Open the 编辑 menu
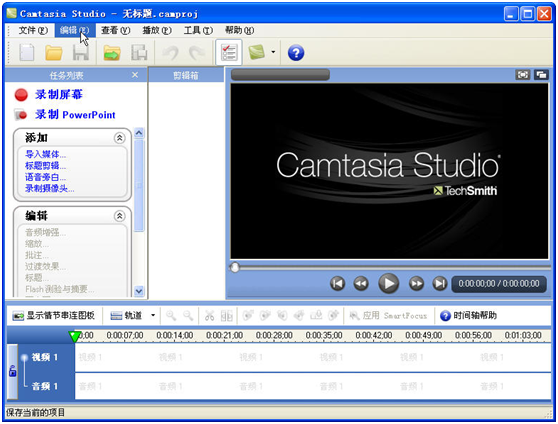The image size is (558, 424). 75,31
